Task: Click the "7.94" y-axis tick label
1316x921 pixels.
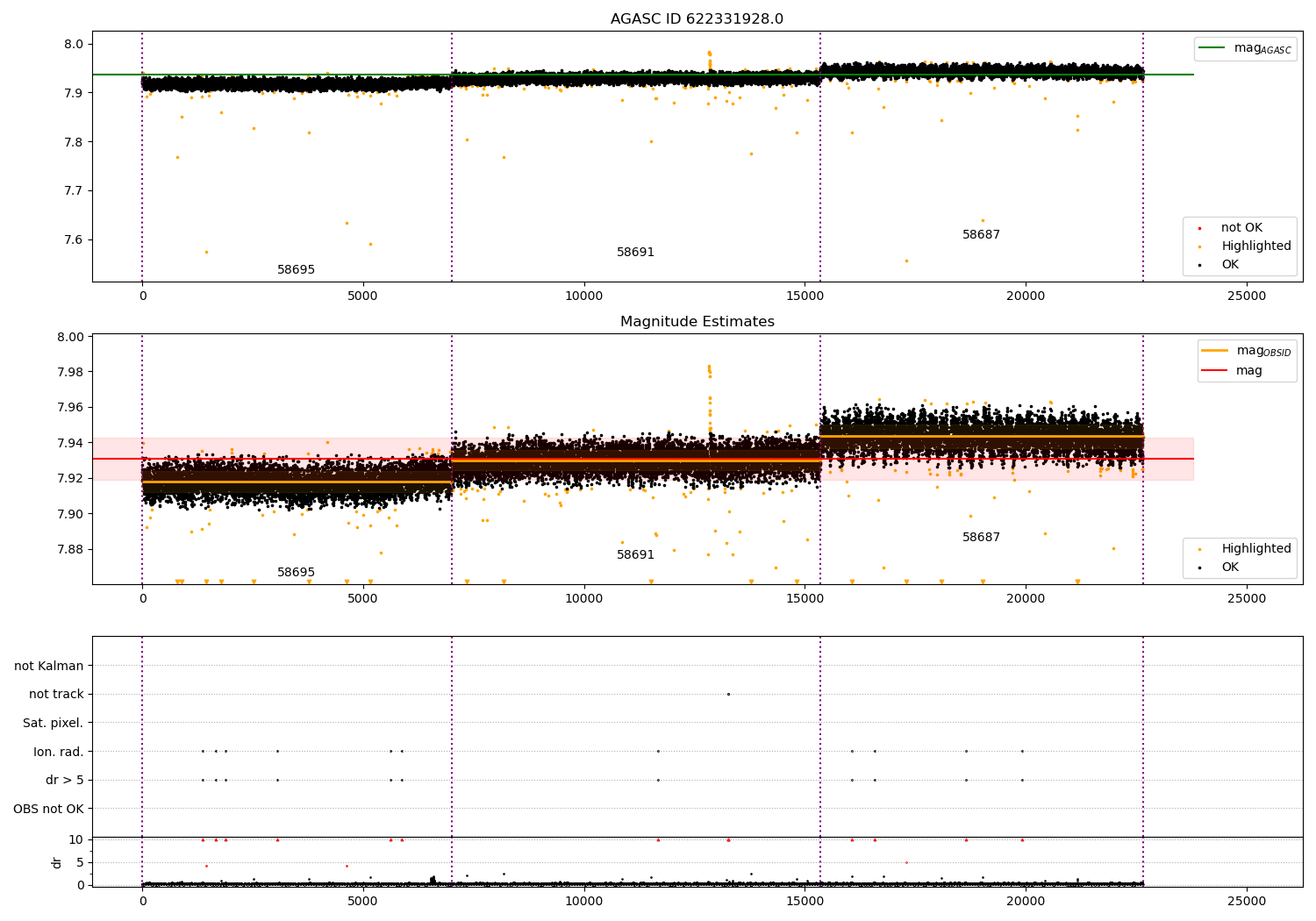Action: [x=70, y=443]
